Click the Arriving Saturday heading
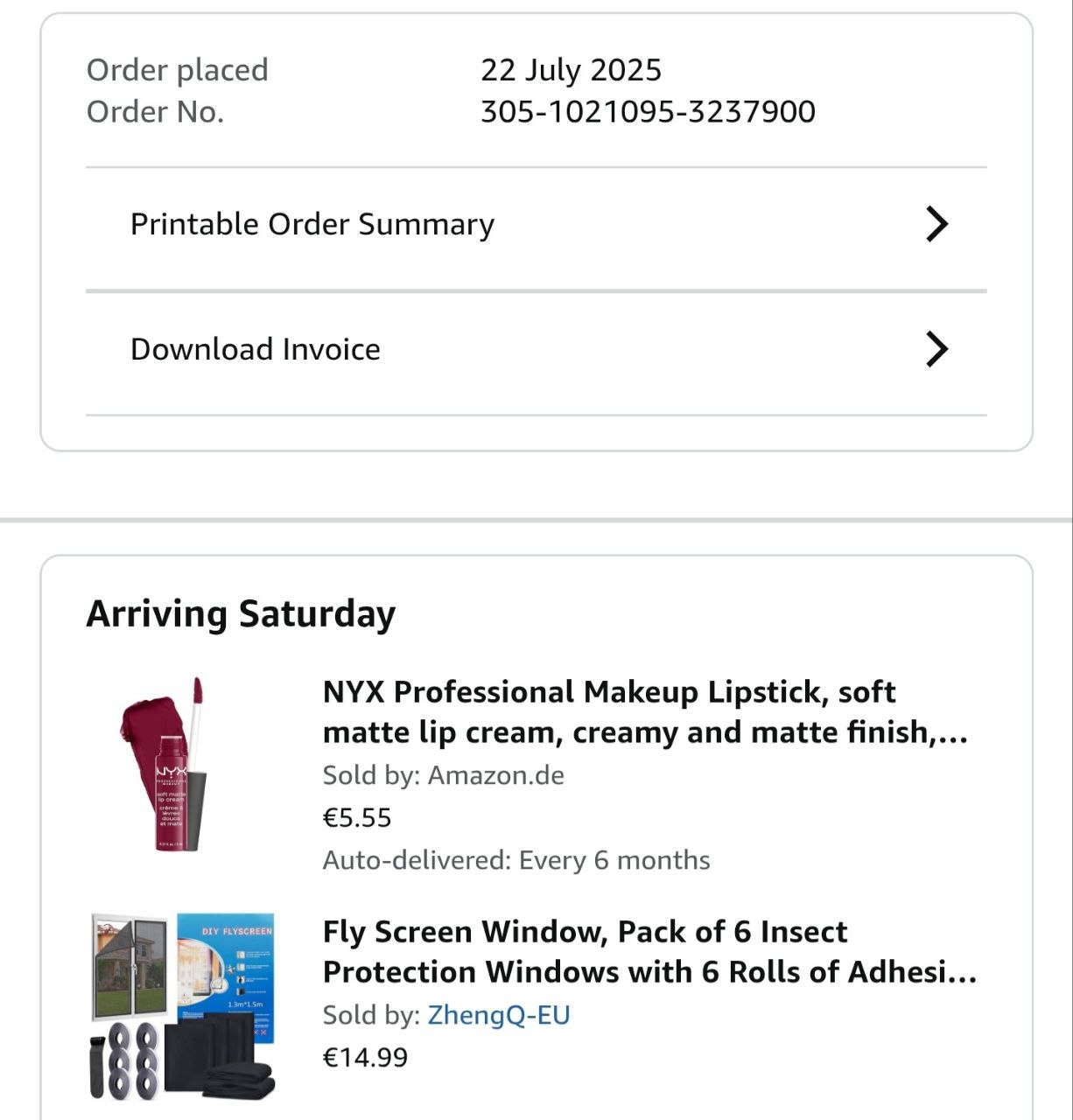The width and height of the screenshot is (1073, 1120). [x=241, y=613]
